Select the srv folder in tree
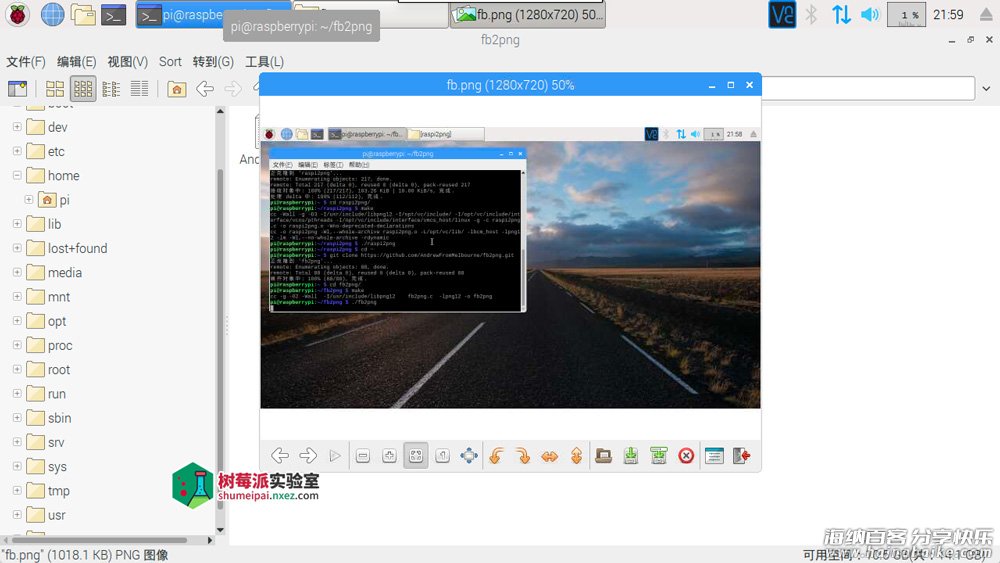Screen dimensions: 1000x563 pyautogui.click(x=56, y=442)
